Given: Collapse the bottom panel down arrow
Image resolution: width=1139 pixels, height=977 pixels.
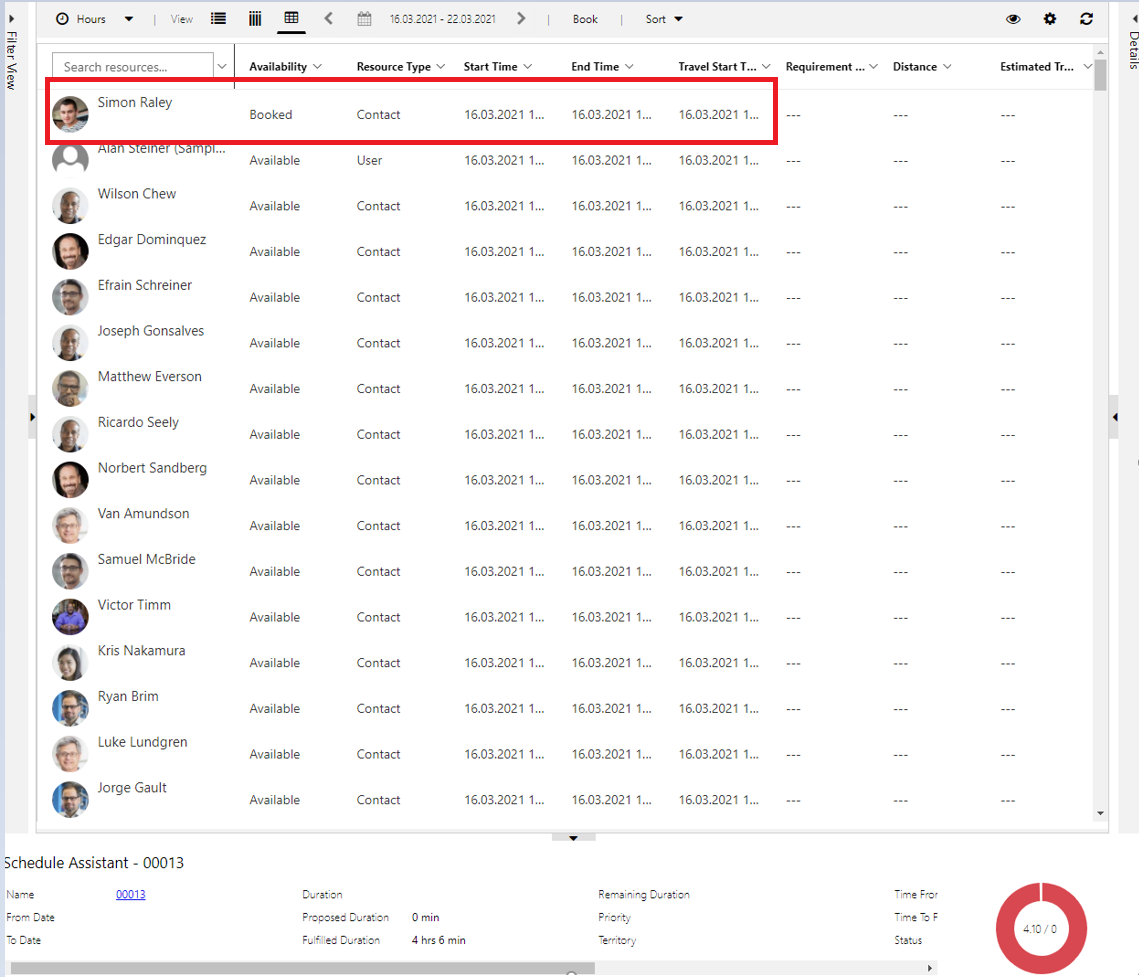Looking at the screenshot, I should click(573, 838).
